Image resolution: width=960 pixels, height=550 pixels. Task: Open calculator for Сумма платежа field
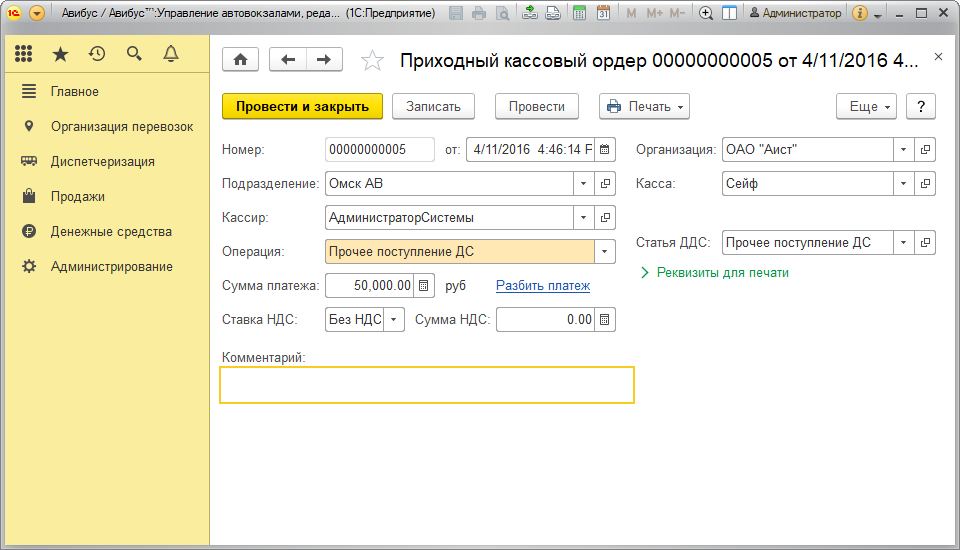click(x=424, y=286)
